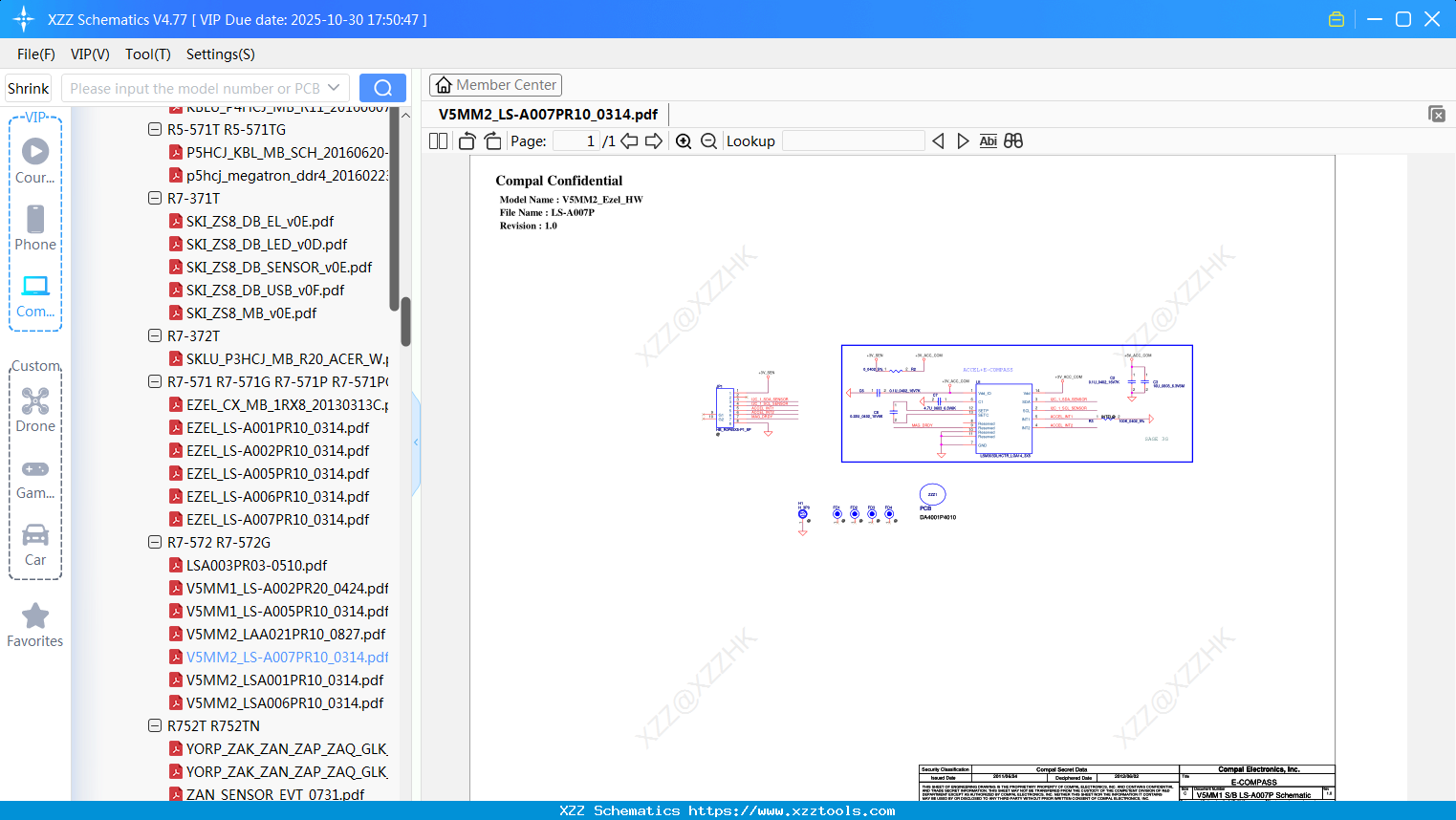The height and width of the screenshot is (820, 1456).
Task: Click the Shrink button
Action: (29, 88)
